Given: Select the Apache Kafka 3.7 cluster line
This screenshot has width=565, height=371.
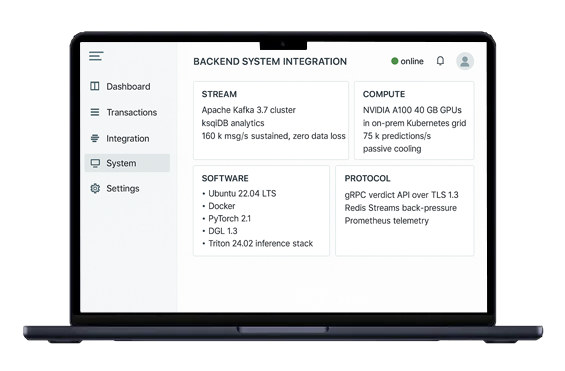Looking at the screenshot, I should [249, 110].
